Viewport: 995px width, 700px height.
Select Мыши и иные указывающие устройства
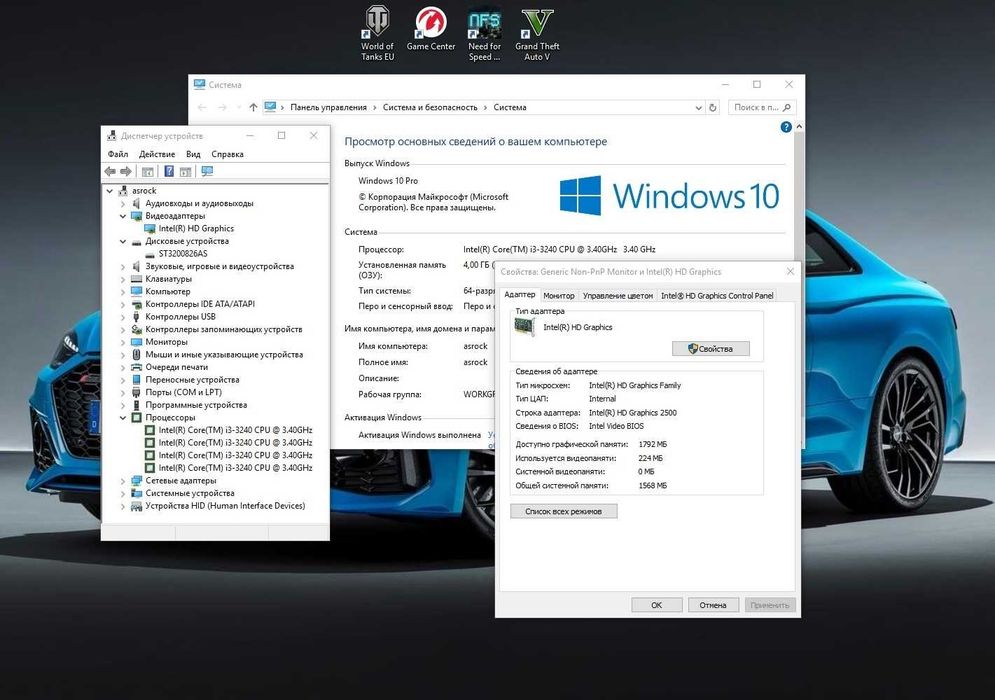(x=224, y=355)
